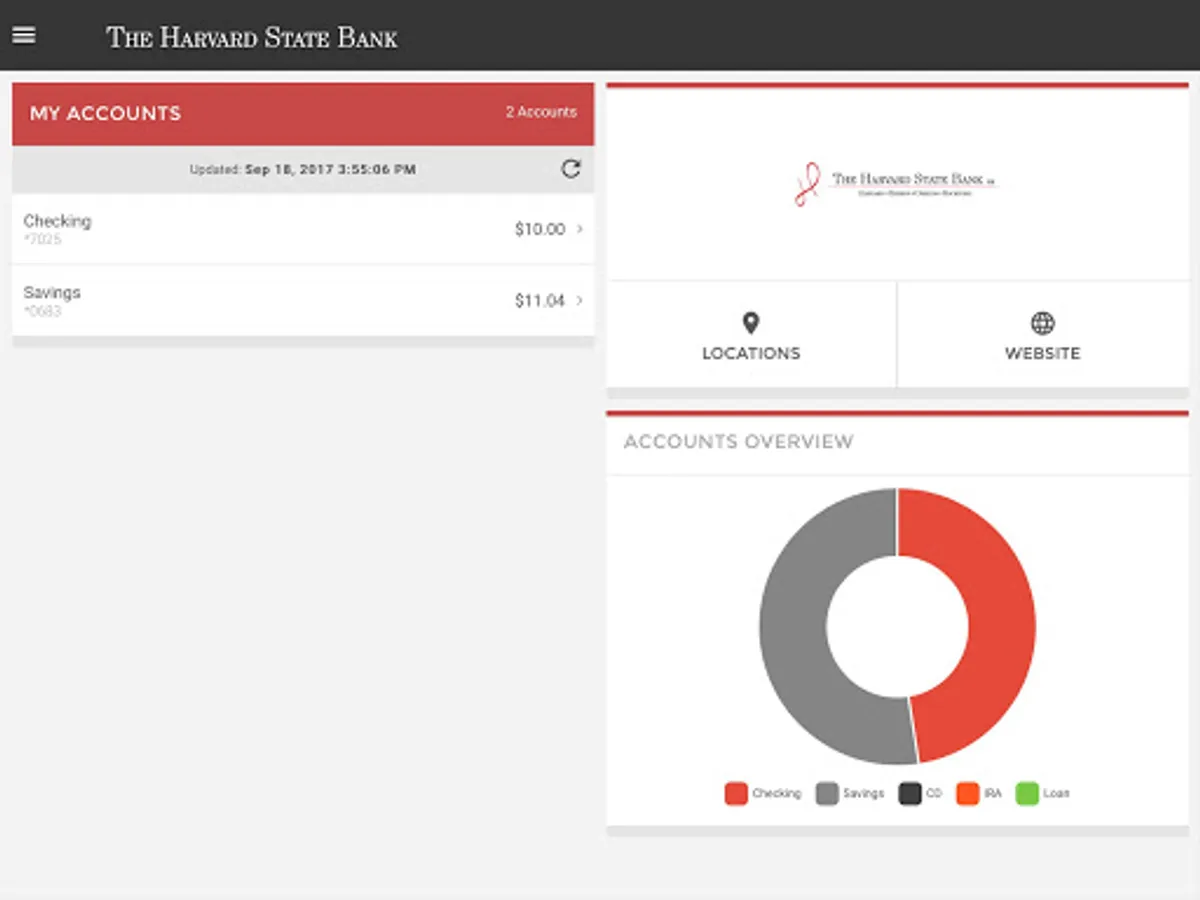Click the $10.00 Checking balance
The width and height of the screenshot is (1200, 900).
pos(540,229)
